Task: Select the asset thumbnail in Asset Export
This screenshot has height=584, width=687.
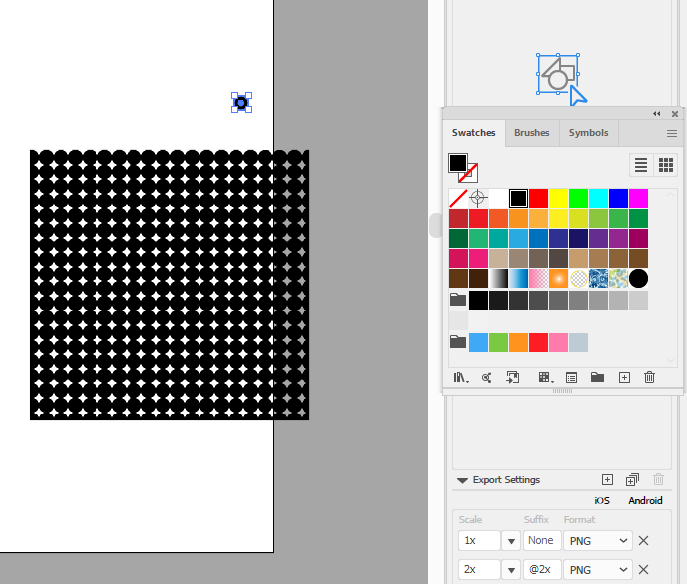Action: point(558,74)
